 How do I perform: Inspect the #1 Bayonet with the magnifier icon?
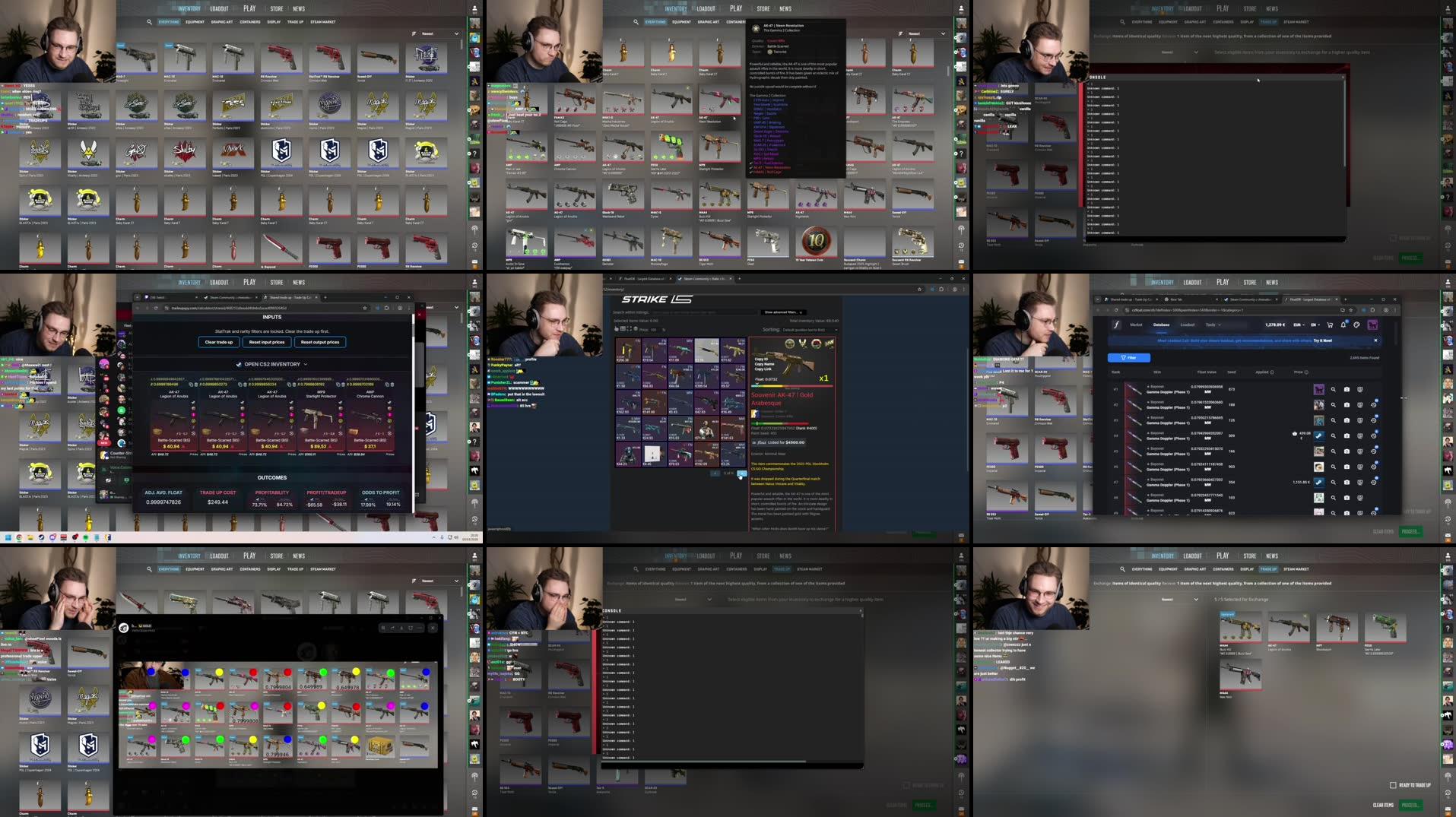click(x=1334, y=389)
